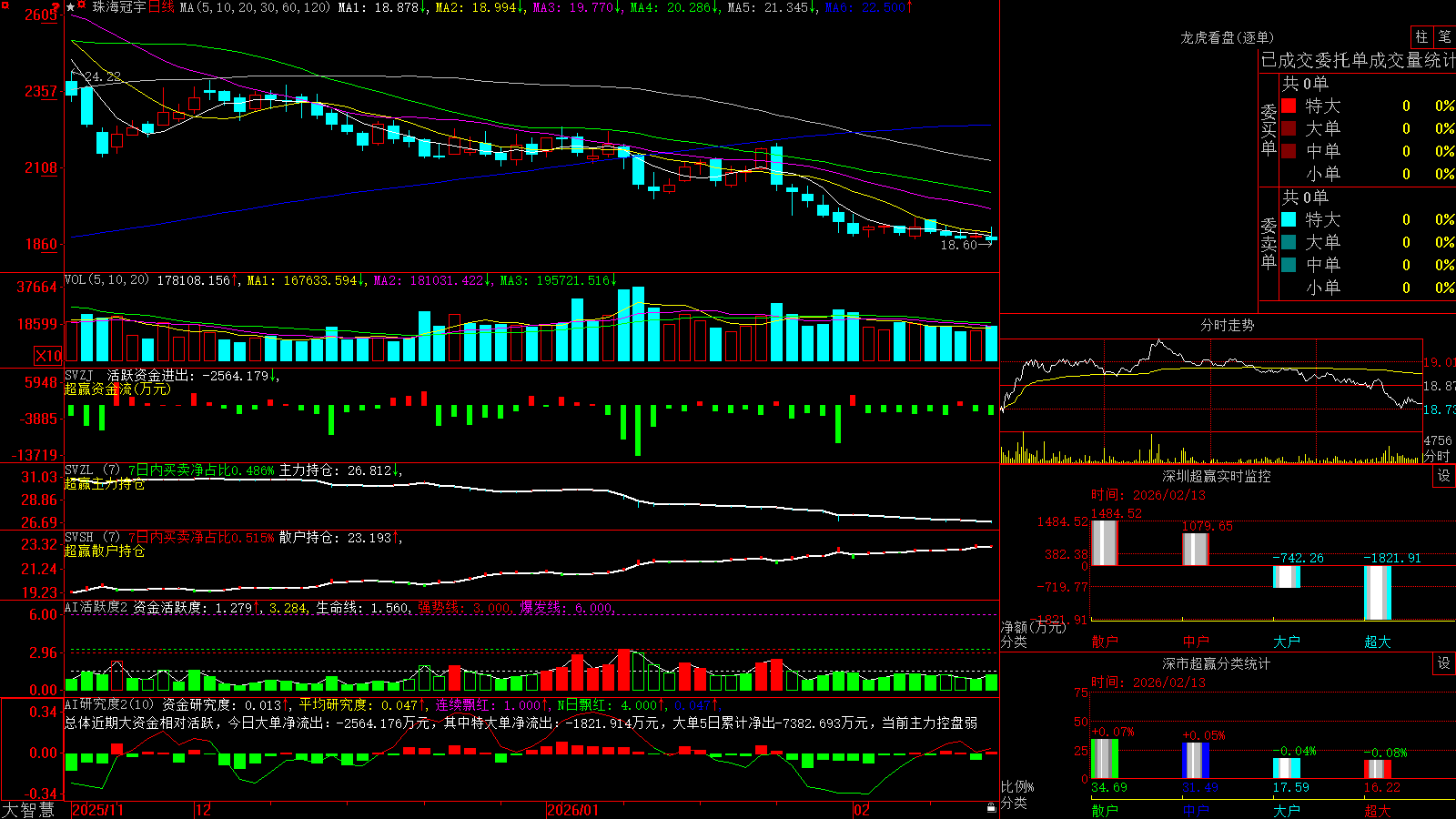The width and height of the screenshot is (1456, 819).
Task: Click the 大户 -742.26 net amount bar
Action: coord(1287,577)
